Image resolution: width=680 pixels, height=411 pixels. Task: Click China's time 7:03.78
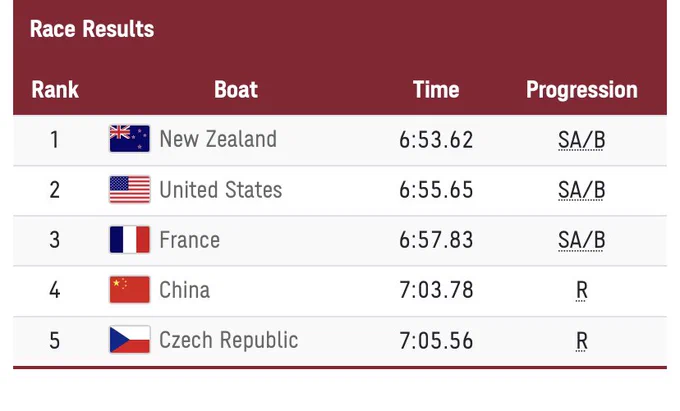[436, 290]
